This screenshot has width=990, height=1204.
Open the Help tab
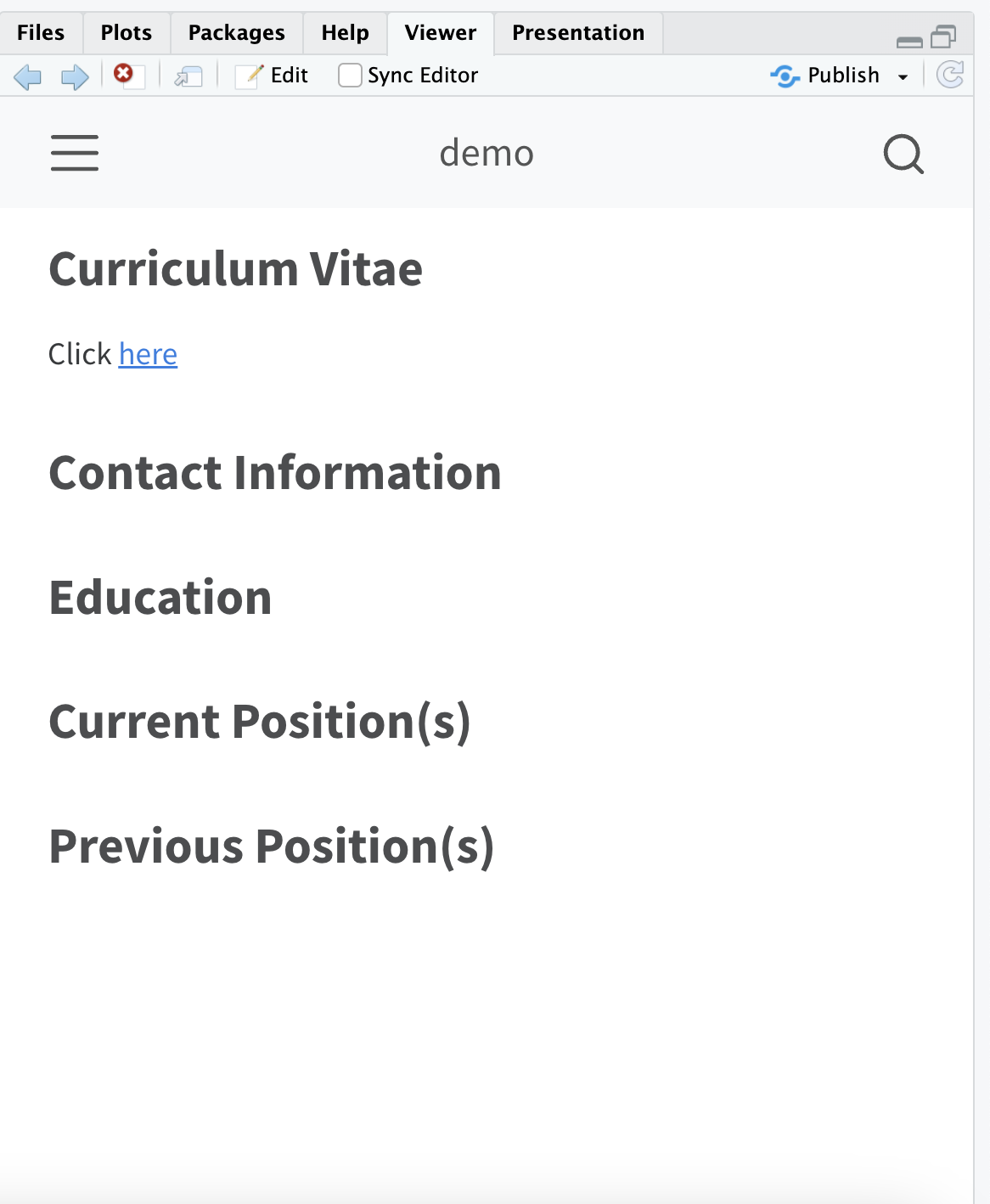click(x=345, y=33)
